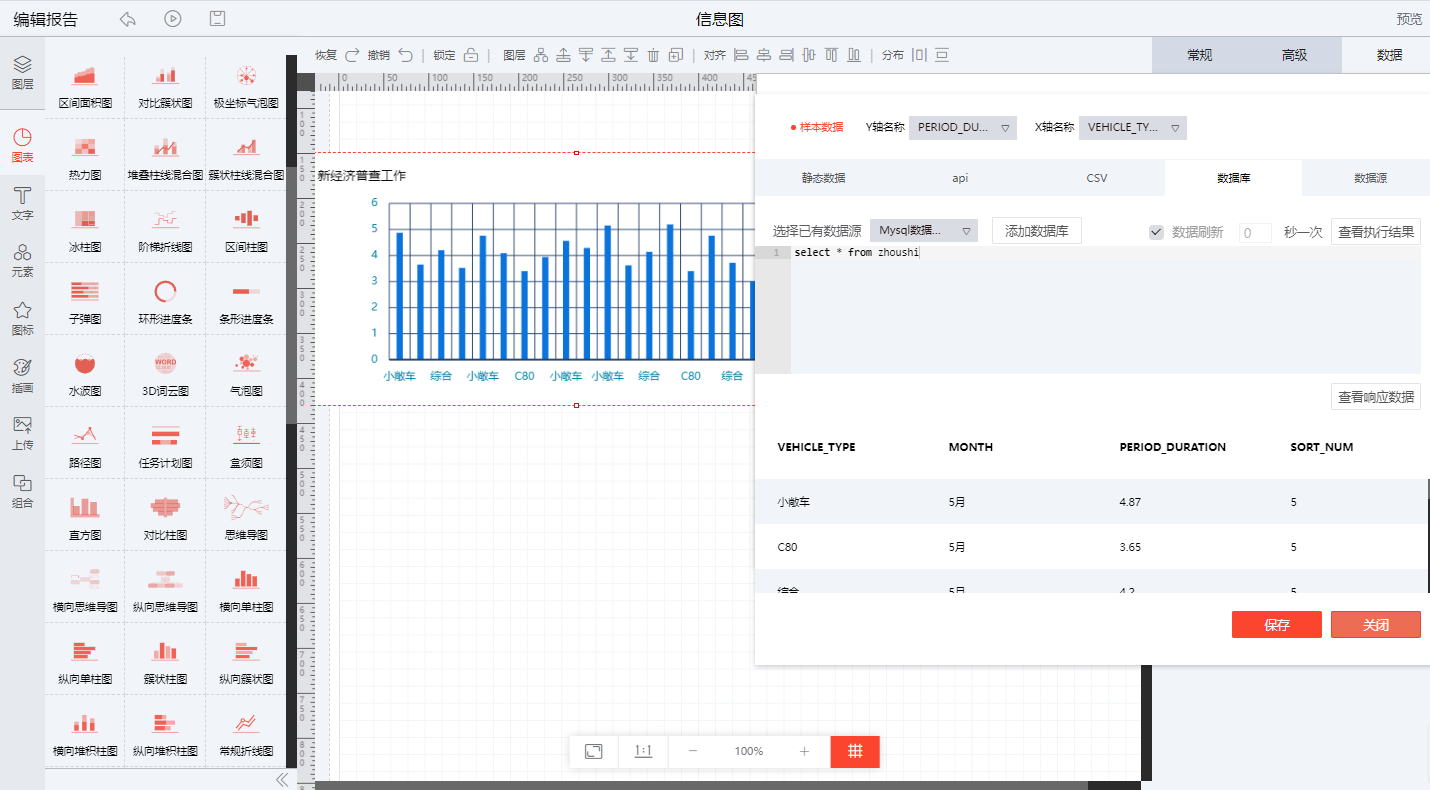Click the 样本数据 sample data label
Screen dimensions: 1430x790
click(x=817, y=127)
